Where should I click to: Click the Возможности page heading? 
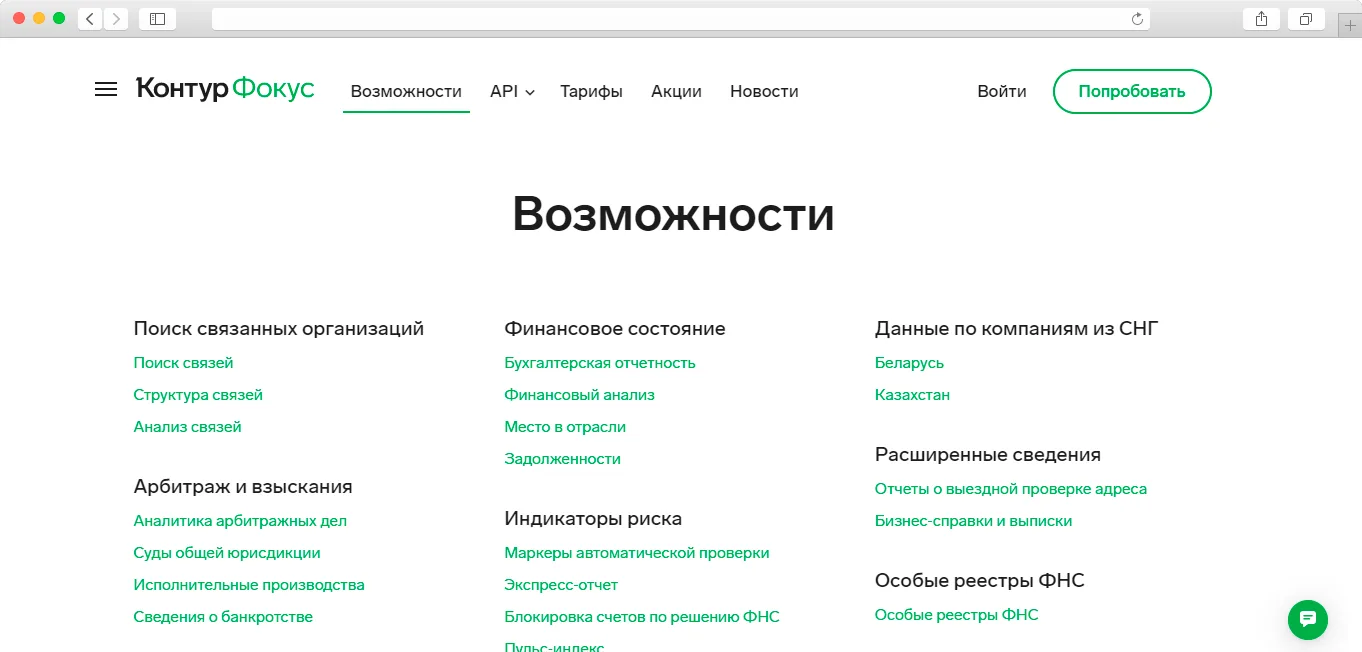point(673,214)
